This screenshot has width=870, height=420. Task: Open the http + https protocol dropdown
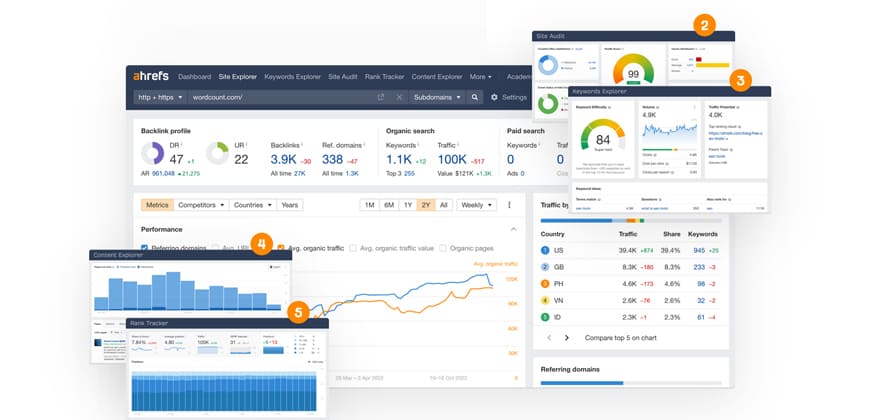[x=160, y=97]
